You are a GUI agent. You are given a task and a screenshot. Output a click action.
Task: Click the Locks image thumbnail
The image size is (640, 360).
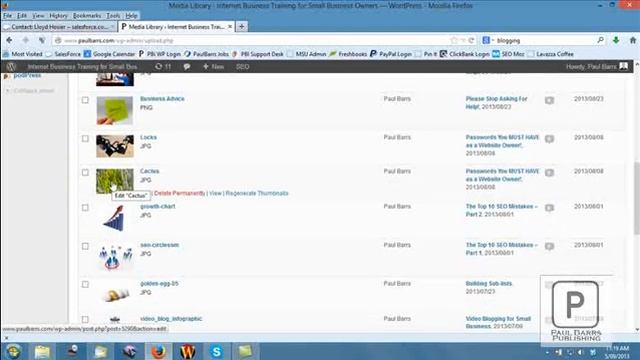point(115,146)
